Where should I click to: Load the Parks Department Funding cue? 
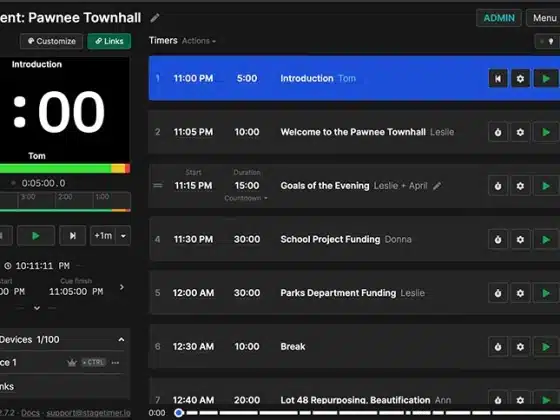coord(498,293)
